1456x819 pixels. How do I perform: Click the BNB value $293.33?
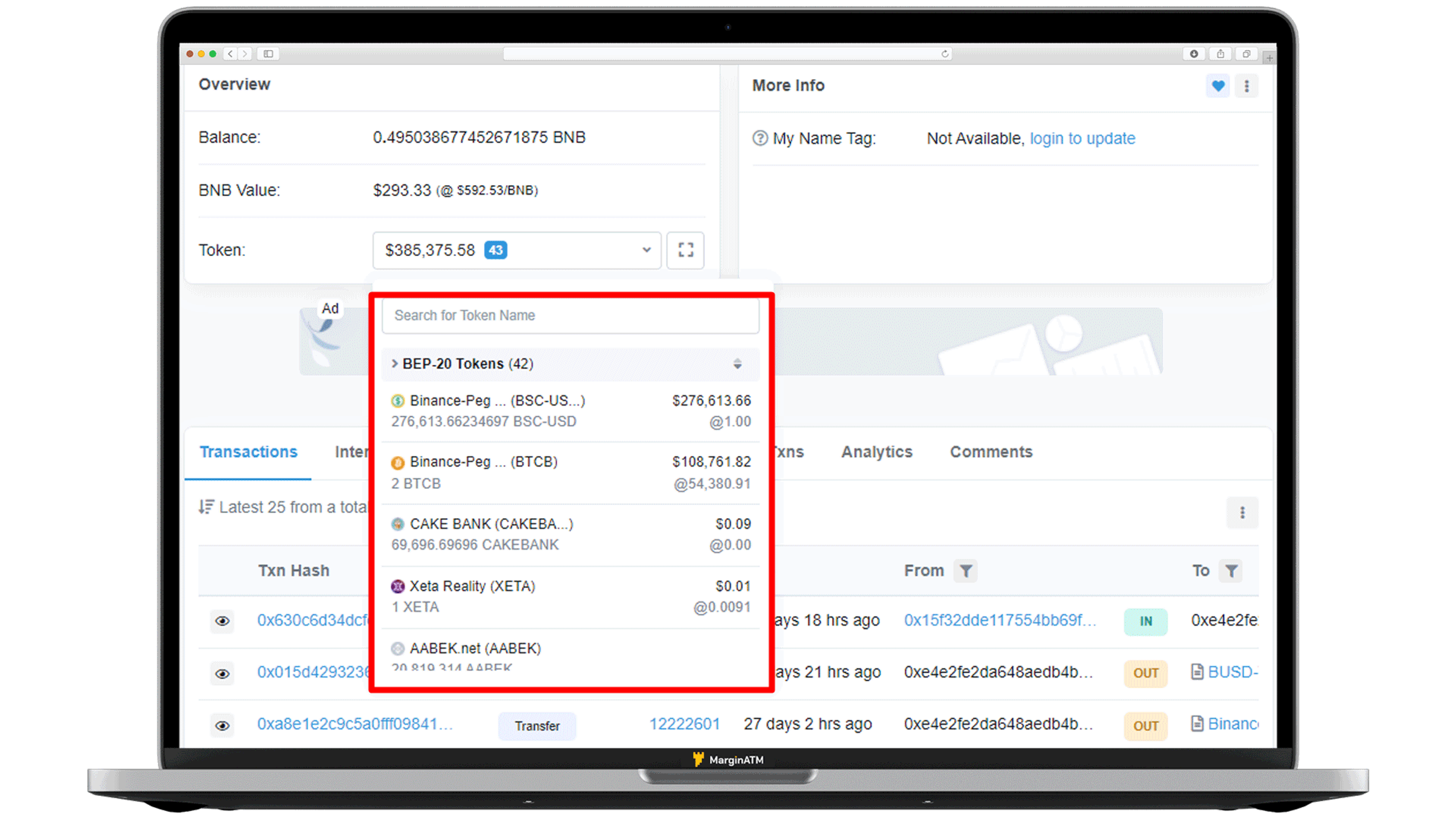402,190
